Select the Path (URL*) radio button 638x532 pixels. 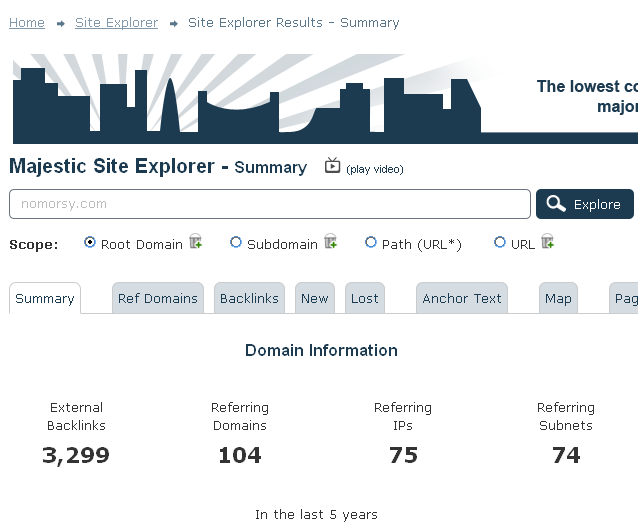(371, 242)
